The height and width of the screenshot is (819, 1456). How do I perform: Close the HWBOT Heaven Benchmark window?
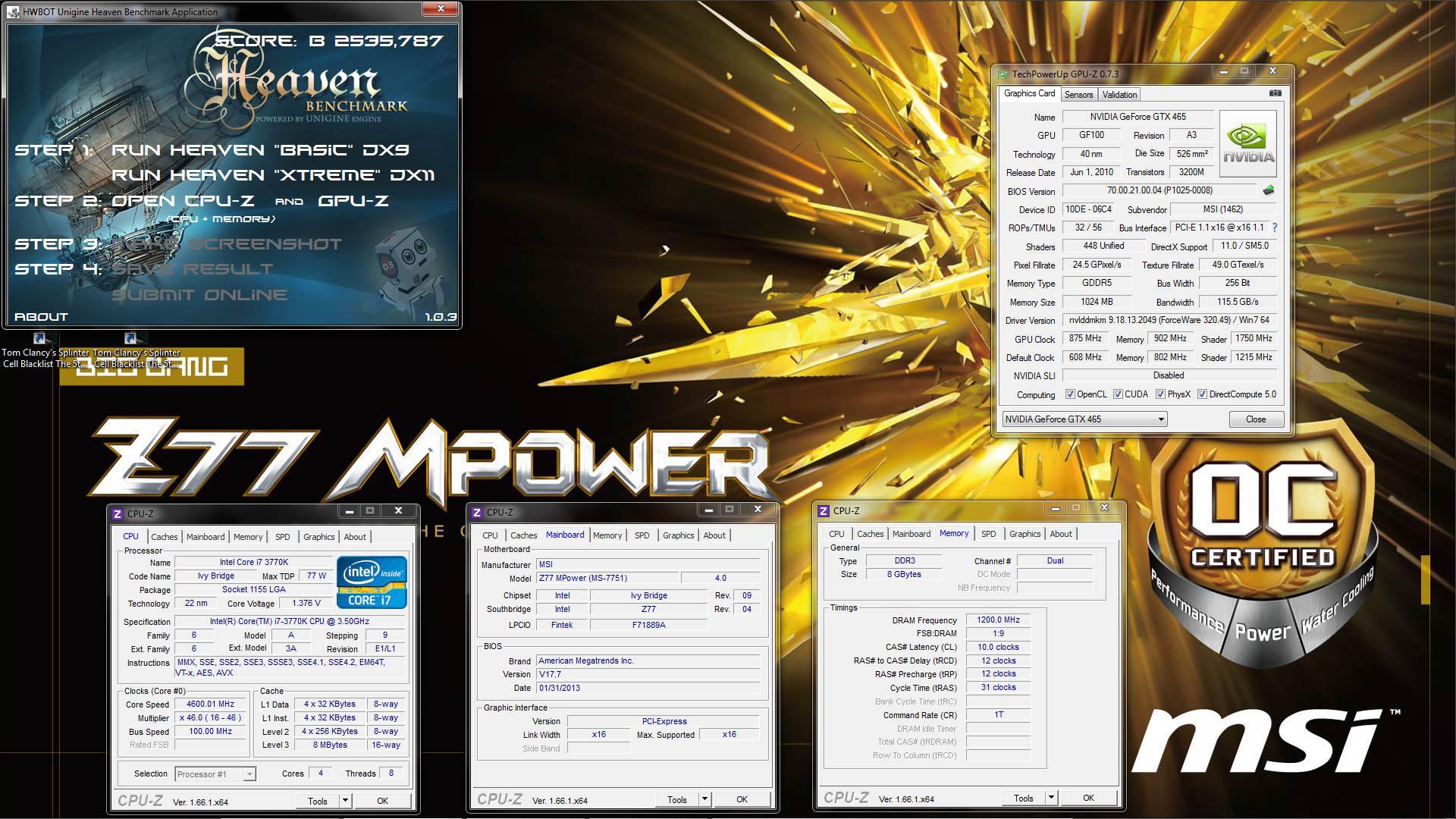coord(440,8)
